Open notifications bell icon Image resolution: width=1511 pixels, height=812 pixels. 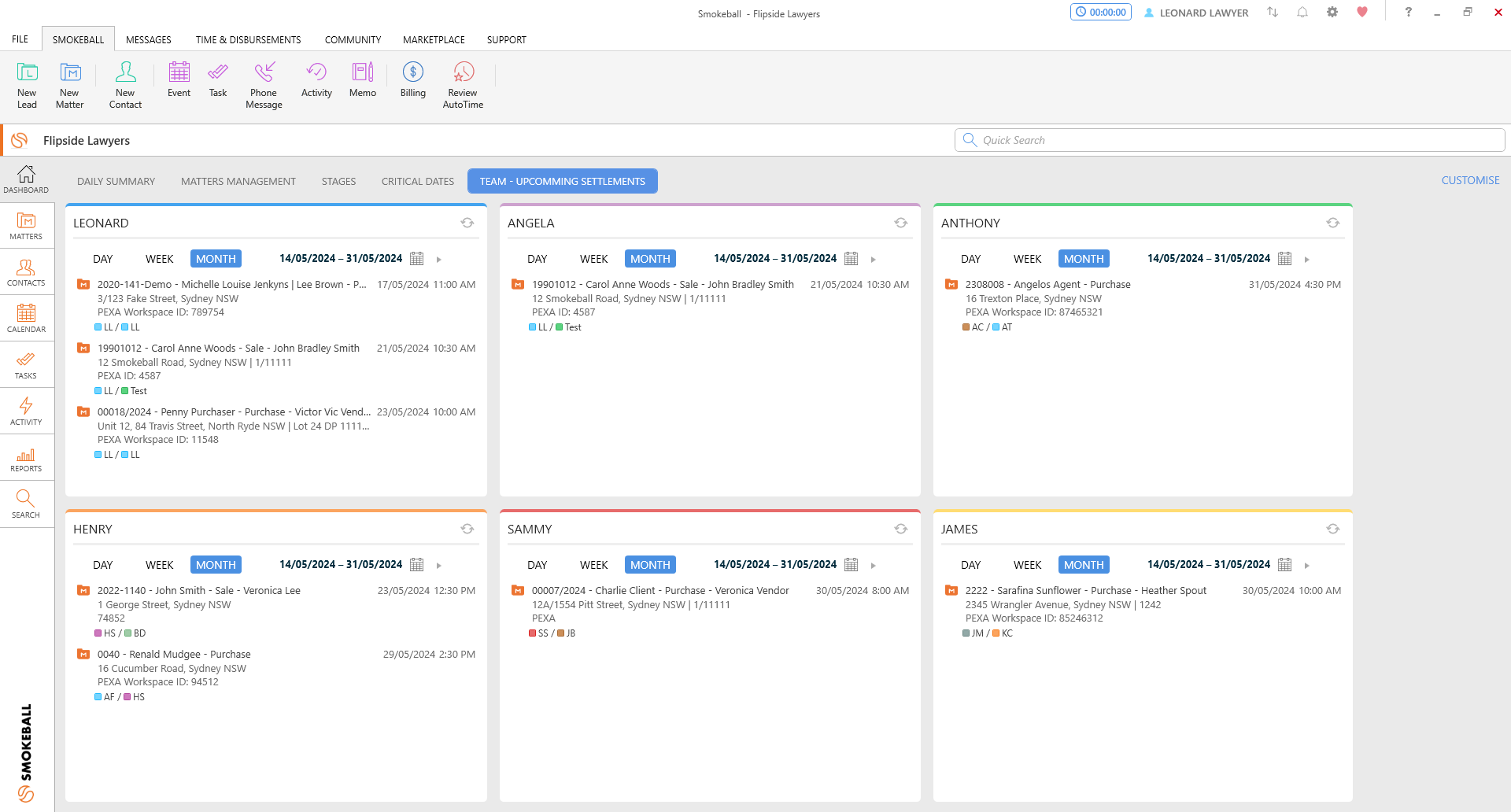1302,13
